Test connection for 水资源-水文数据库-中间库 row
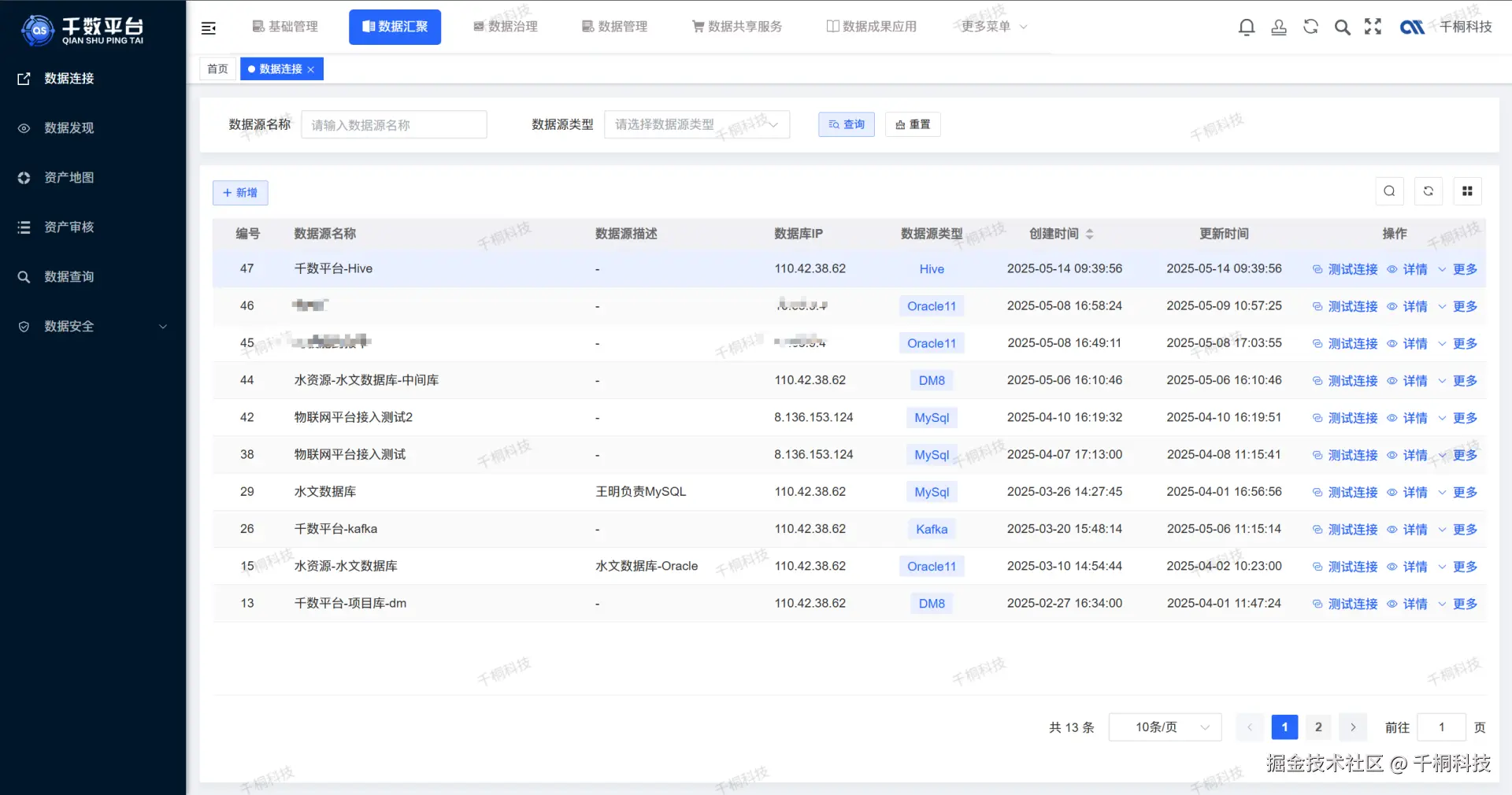This screenshot has width=1512, height=795. point(1345,381)
